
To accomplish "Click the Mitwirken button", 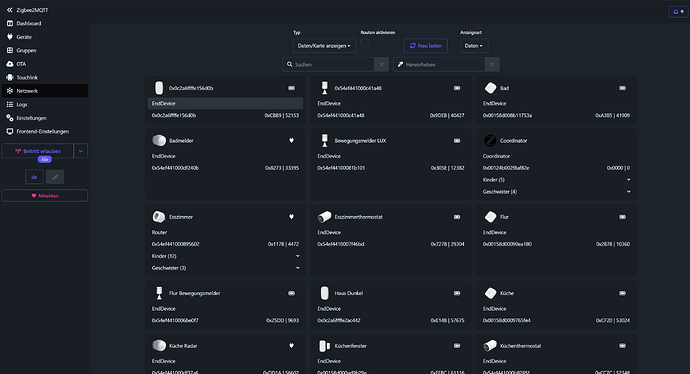I will (x=45, y=196).
